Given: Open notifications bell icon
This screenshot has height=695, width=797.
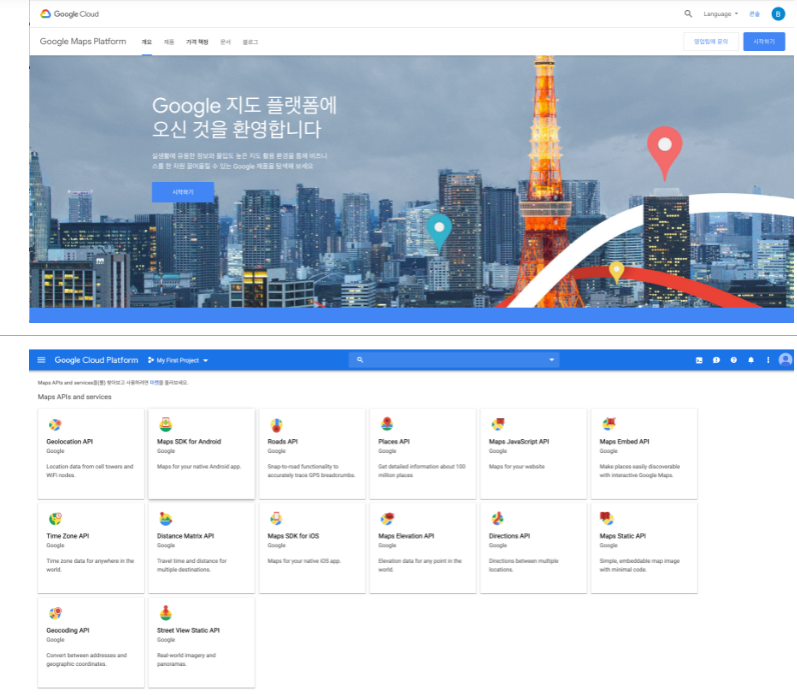Looking at the screenshot, I should (751, 360).
